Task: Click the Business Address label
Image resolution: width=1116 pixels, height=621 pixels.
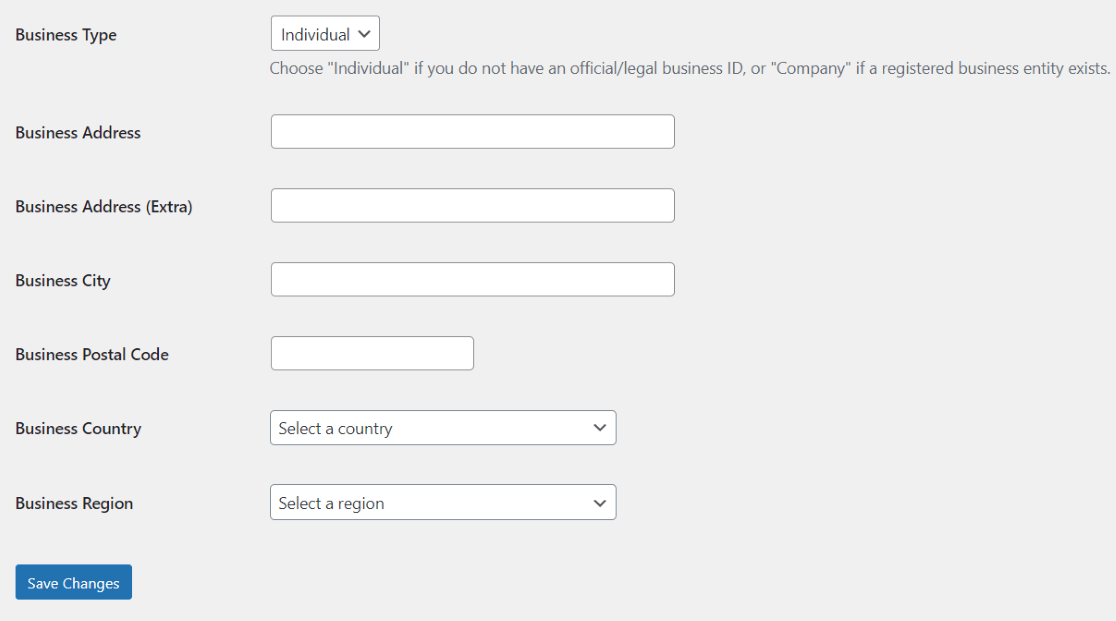Action: coord(78,132)
